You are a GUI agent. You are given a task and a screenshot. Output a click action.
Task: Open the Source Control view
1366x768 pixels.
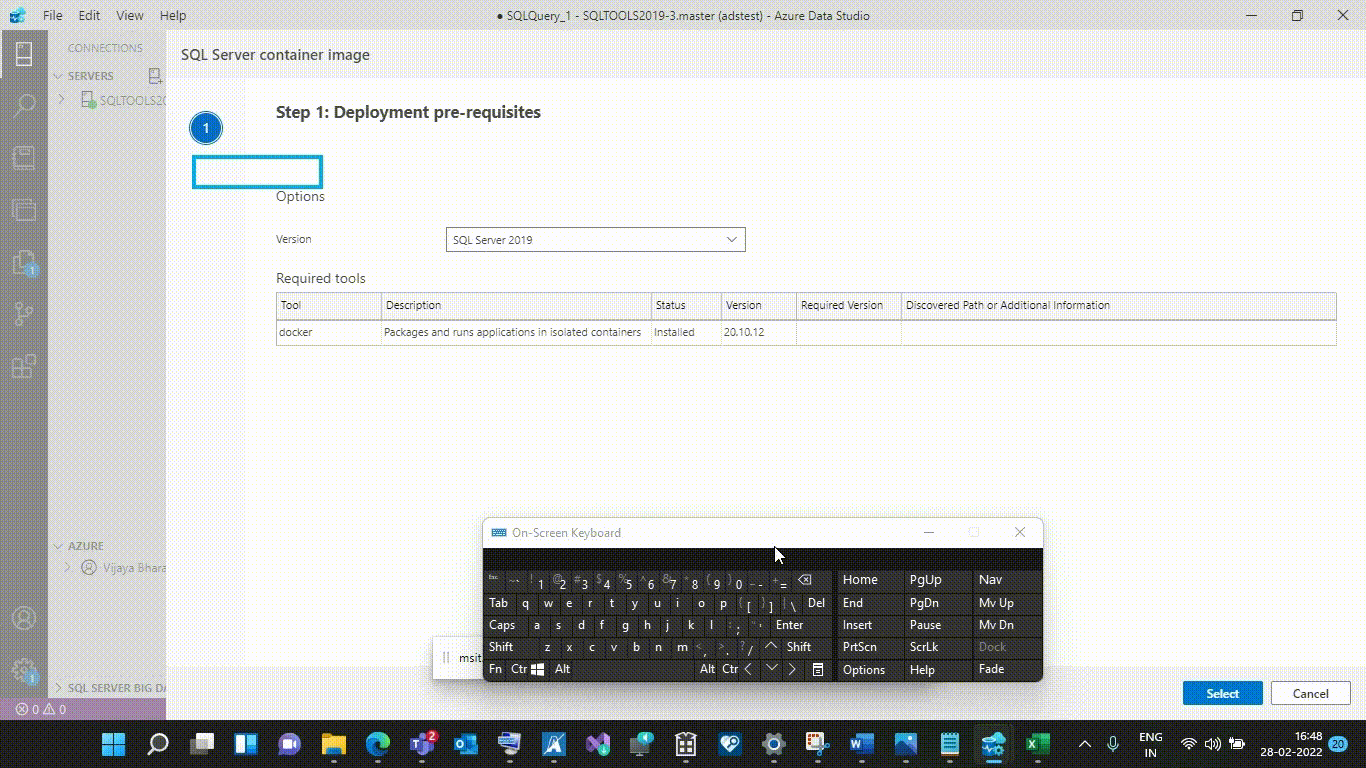pyautogui.click(x=24, y=313)
